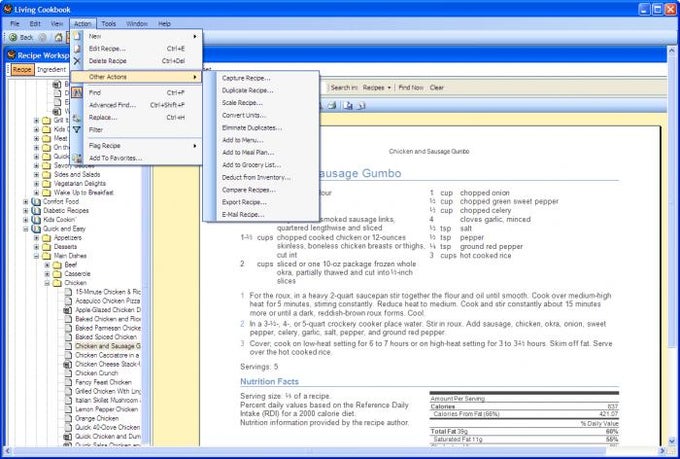Switch to the Ingredient tab

[51, 69]
